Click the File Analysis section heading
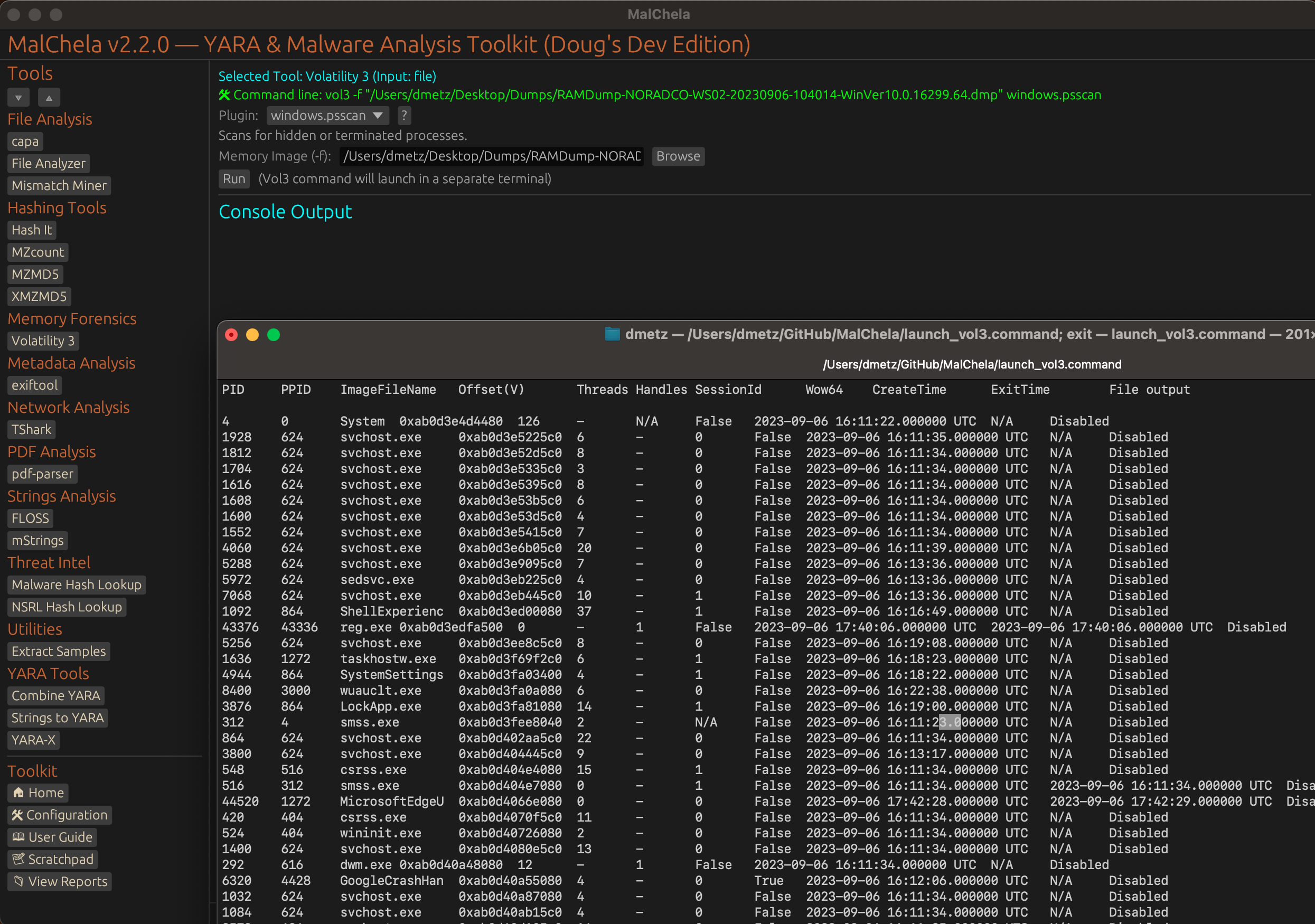The width and height of the screenshot is (1315, 924). 50,119
